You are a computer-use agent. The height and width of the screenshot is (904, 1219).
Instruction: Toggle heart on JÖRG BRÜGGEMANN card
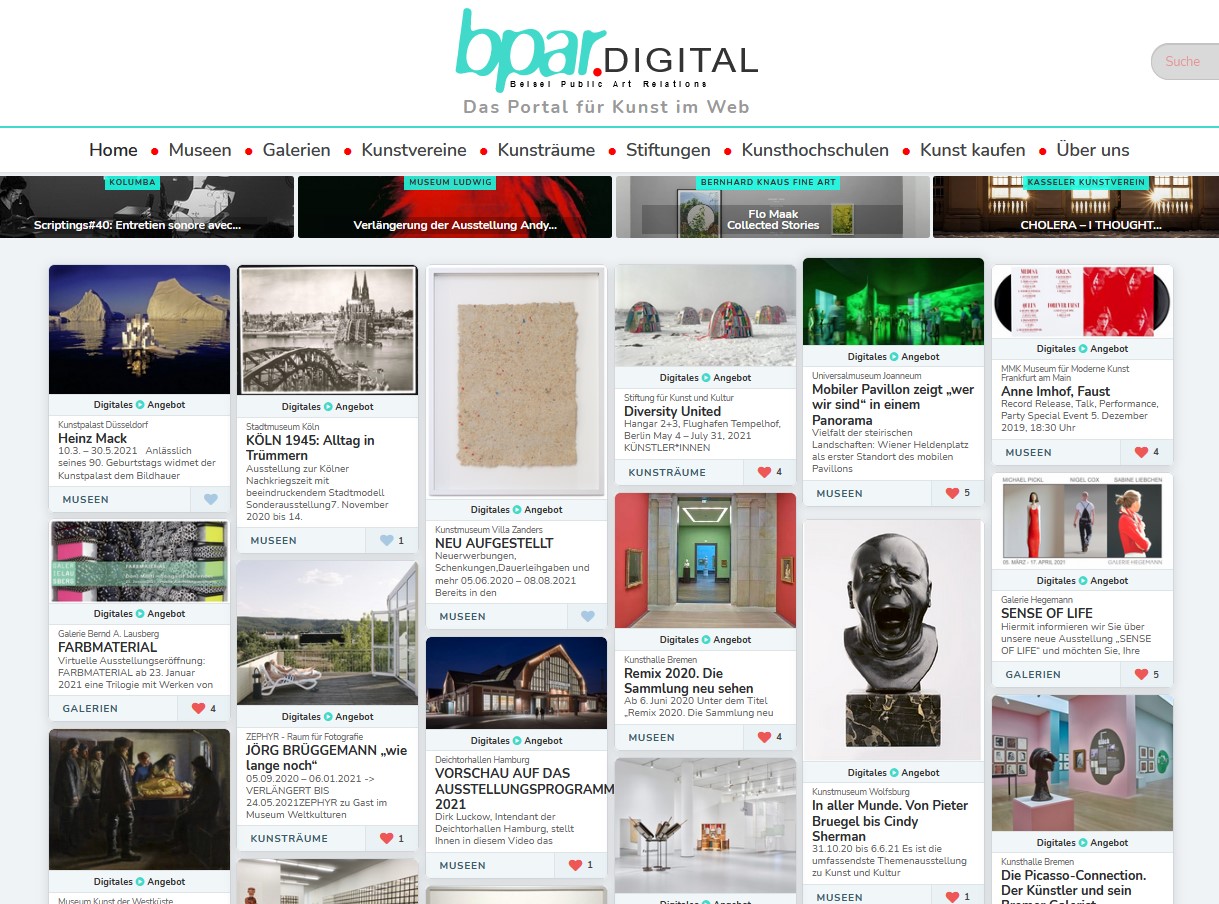click(387, 838)
